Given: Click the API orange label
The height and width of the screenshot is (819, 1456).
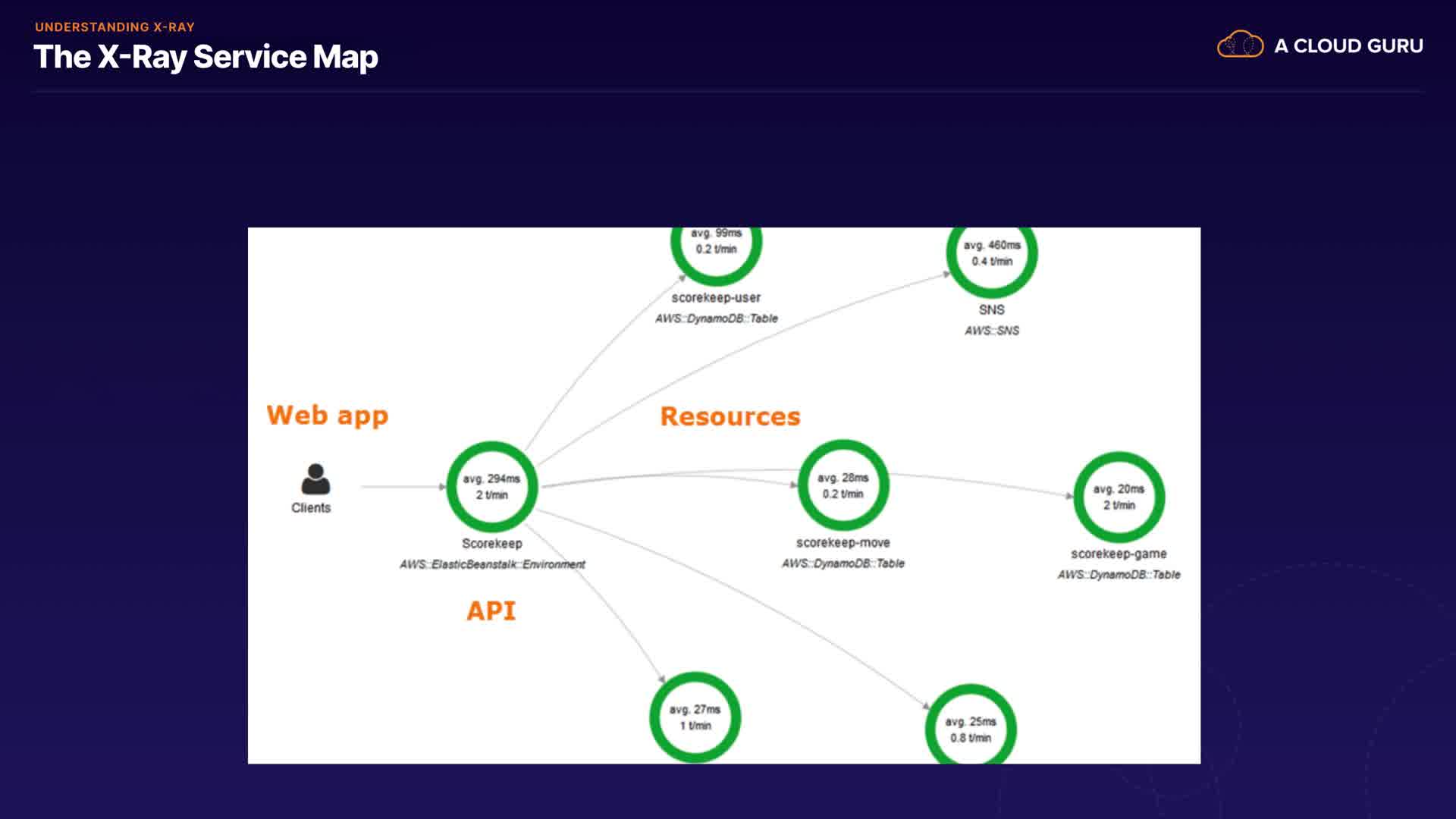Looking at the screenshot, I should point(491,610).
